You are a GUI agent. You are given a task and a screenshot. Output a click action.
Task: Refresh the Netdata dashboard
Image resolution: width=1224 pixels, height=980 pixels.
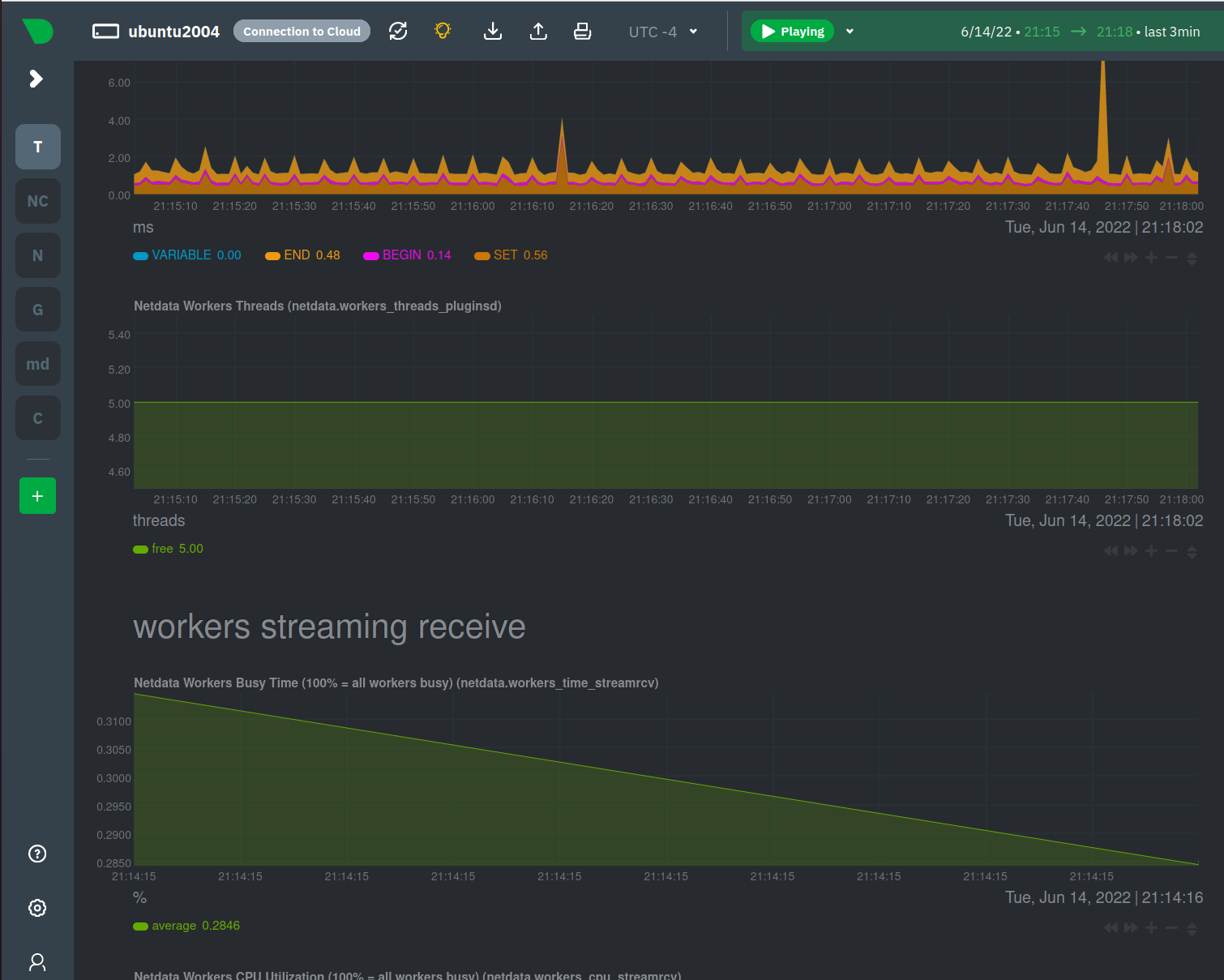pyautogui.click(x=398, y=31)
